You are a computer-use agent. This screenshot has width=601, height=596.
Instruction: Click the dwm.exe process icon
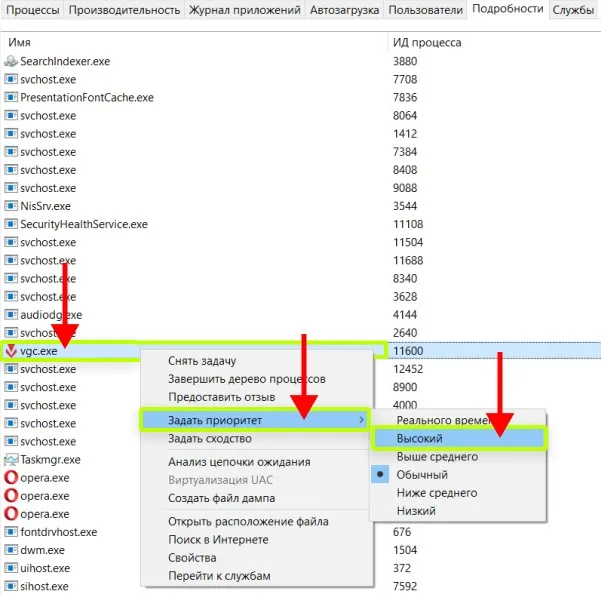[x=11, y=550]
